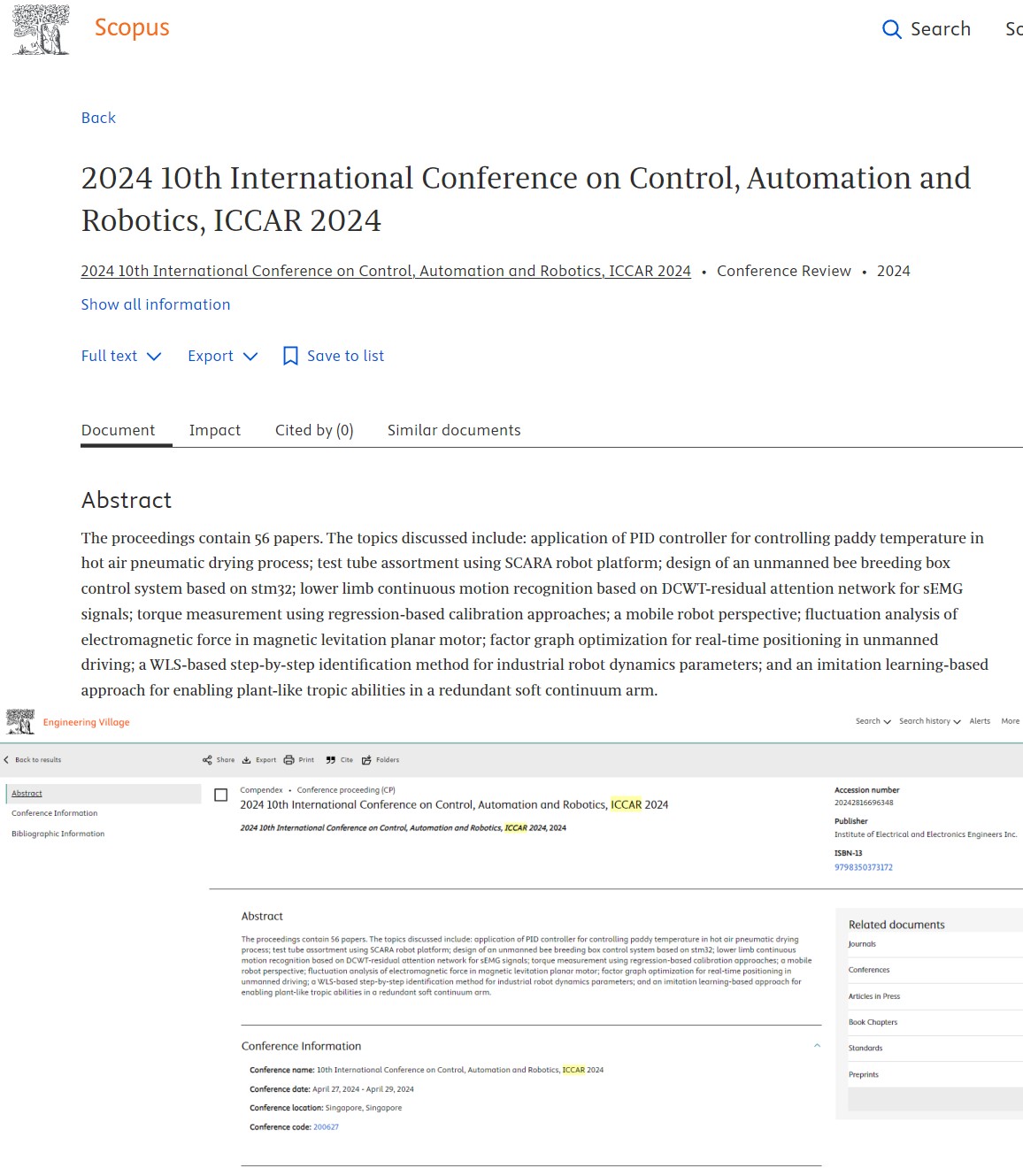Expand the Search history menu

coord(929,721)
